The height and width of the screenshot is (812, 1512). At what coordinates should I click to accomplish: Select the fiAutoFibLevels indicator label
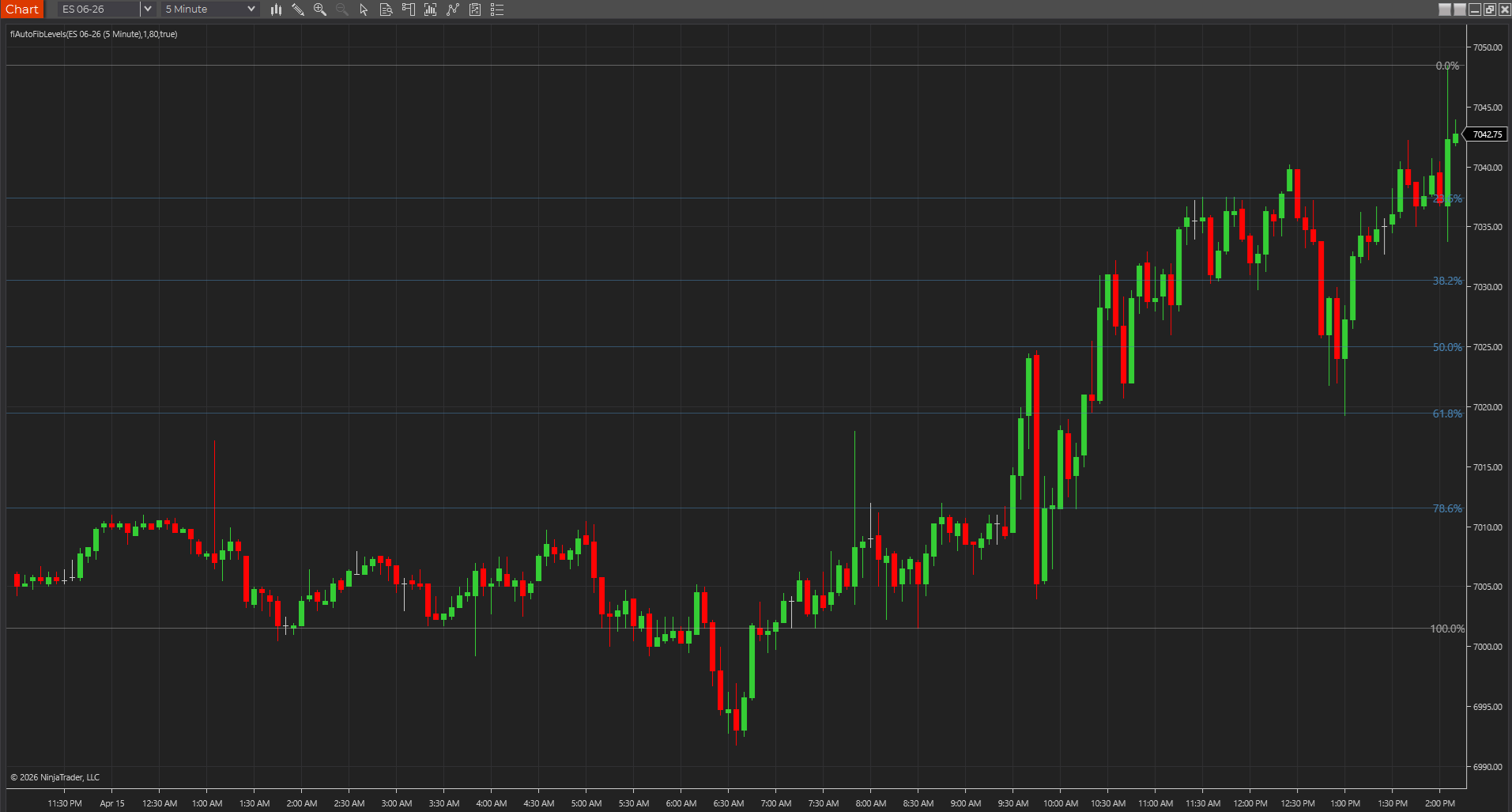[92, 35]
